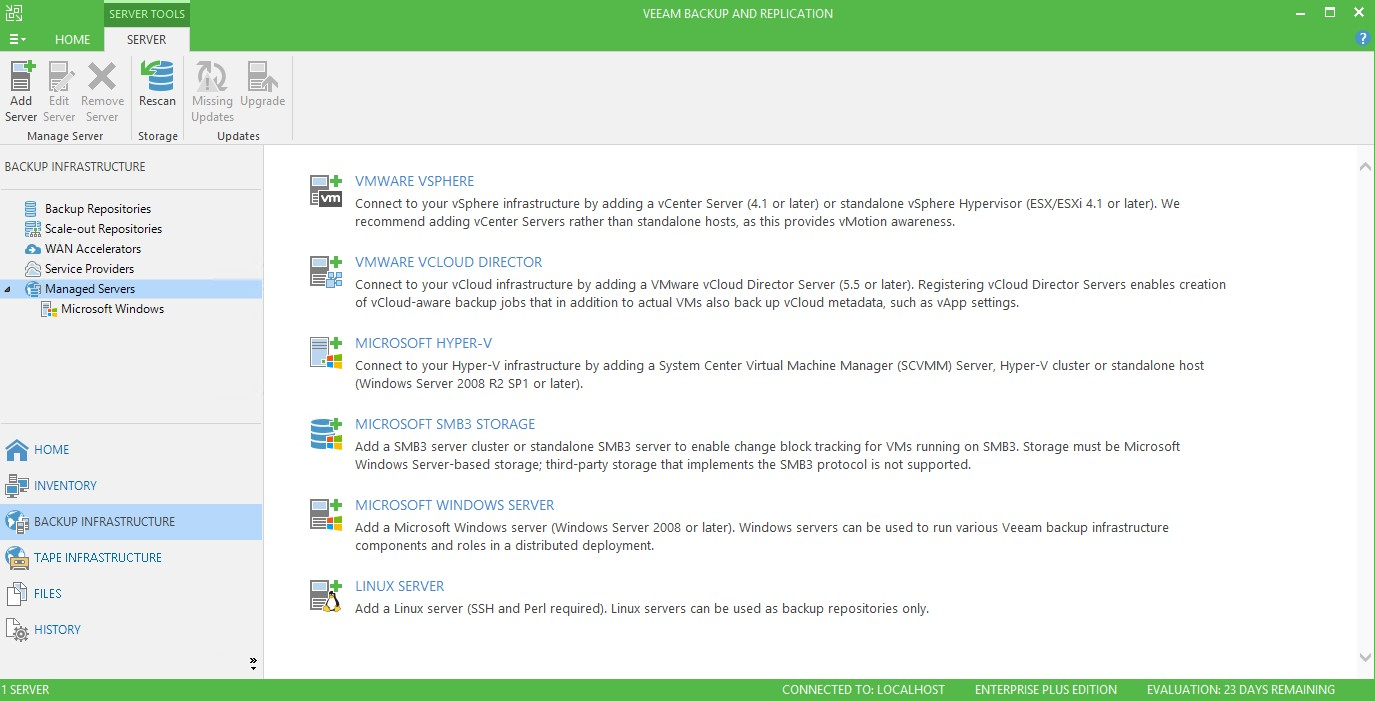The image size is (1375, 701).
Task: Open the help question mark icon
Action: click(x=1362, y=39)
